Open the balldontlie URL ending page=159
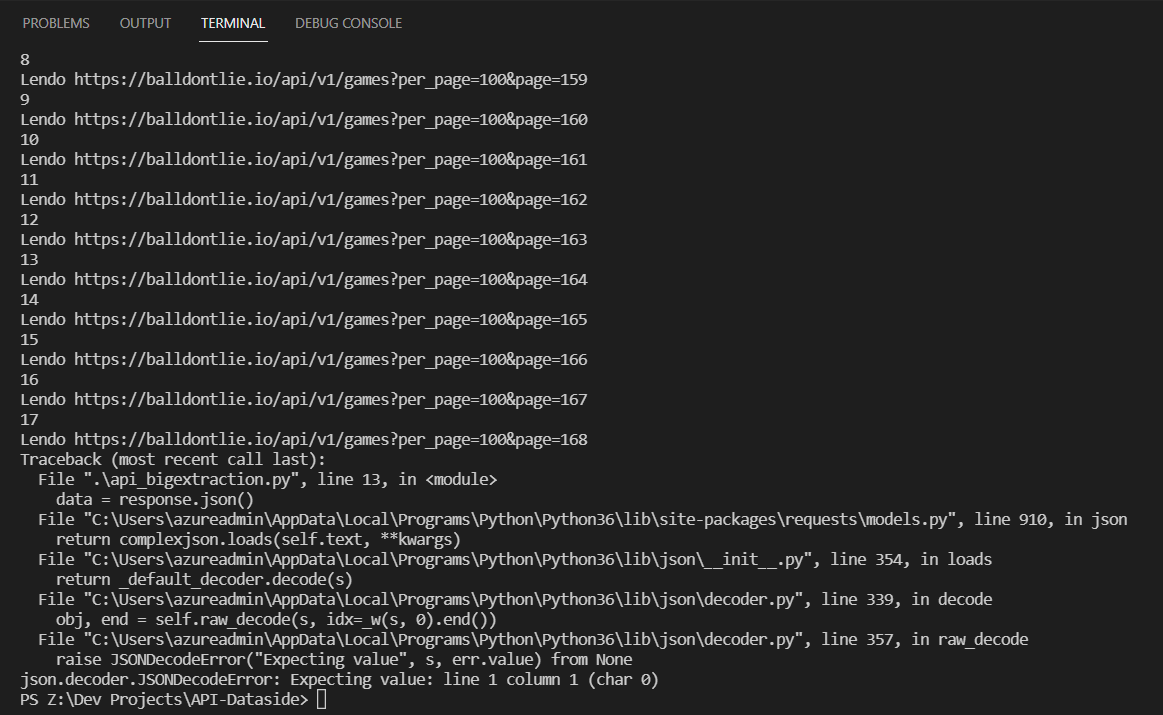This screenshot has height=715, width=1163. (331, 79)
